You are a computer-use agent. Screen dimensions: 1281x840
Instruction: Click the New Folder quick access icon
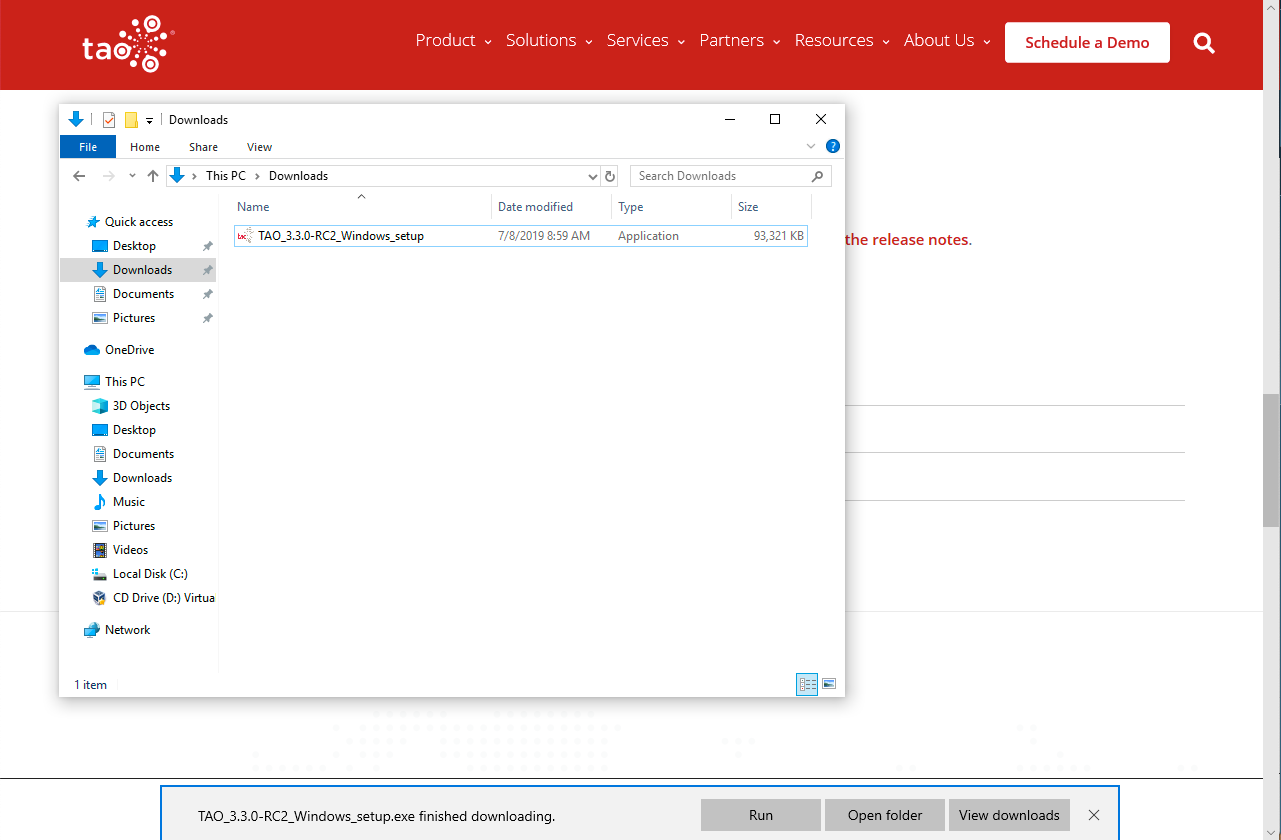tap(131, 120)
